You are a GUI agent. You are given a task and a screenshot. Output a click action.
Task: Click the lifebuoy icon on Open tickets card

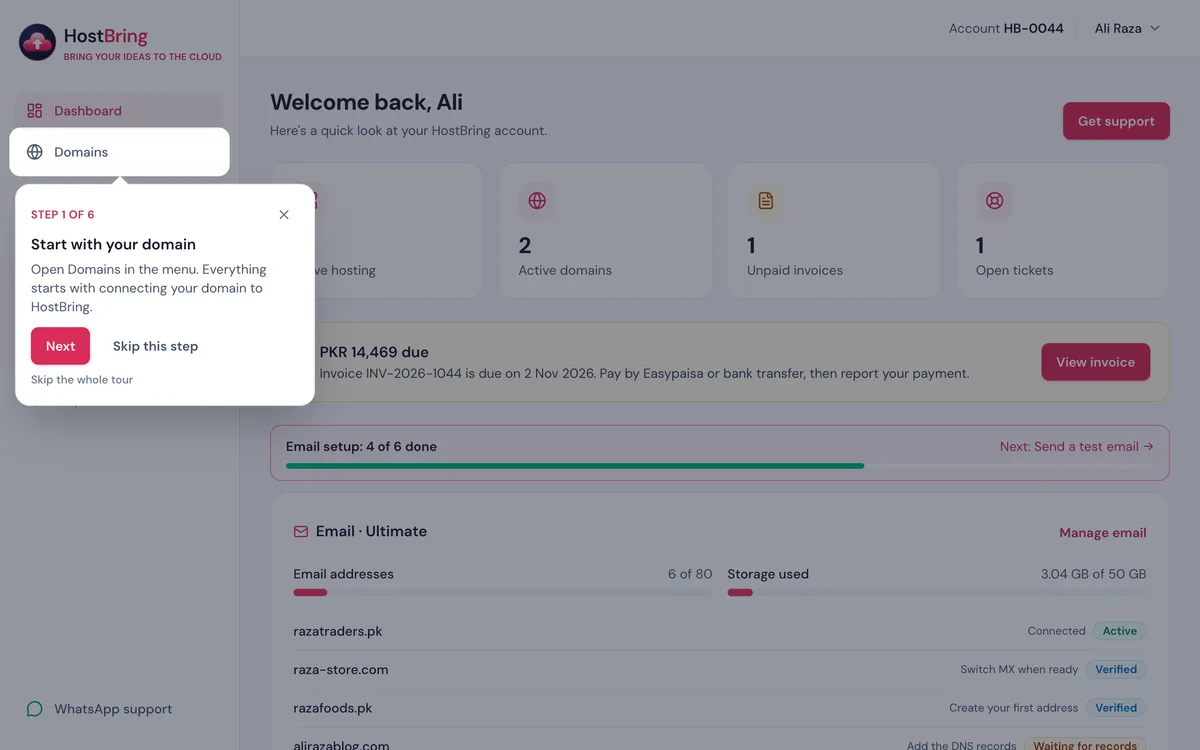(x=995, y=201)
